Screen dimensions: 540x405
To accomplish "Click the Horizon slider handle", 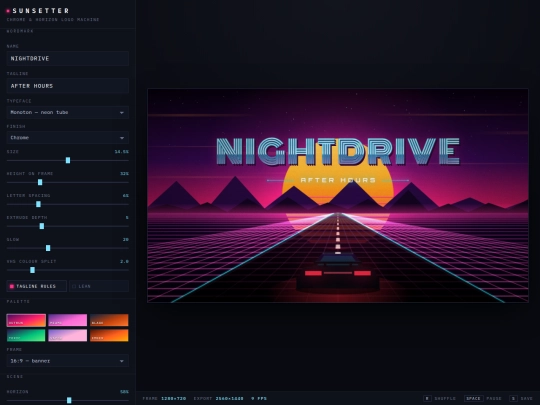I will (69, 400).
